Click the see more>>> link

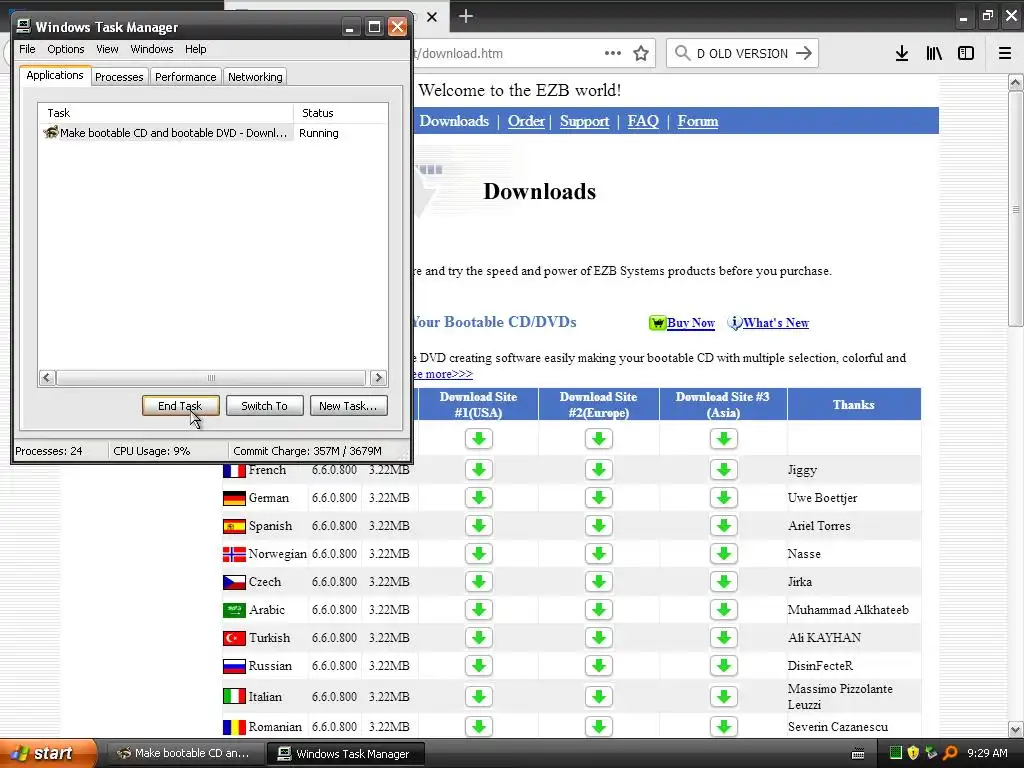click(x=443, y=374)
